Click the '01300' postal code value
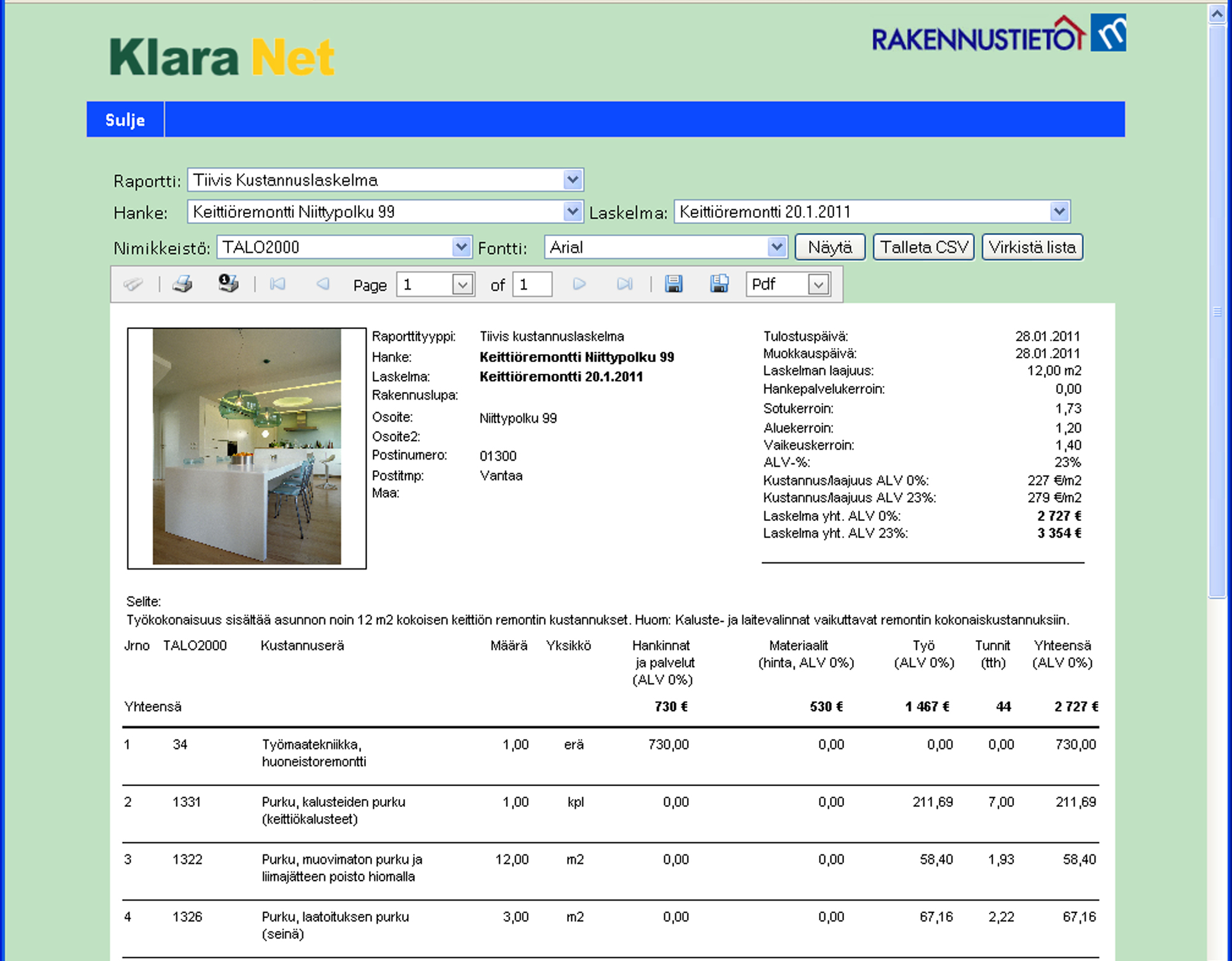The image size is (1232, 961). [x=498, y=456]
